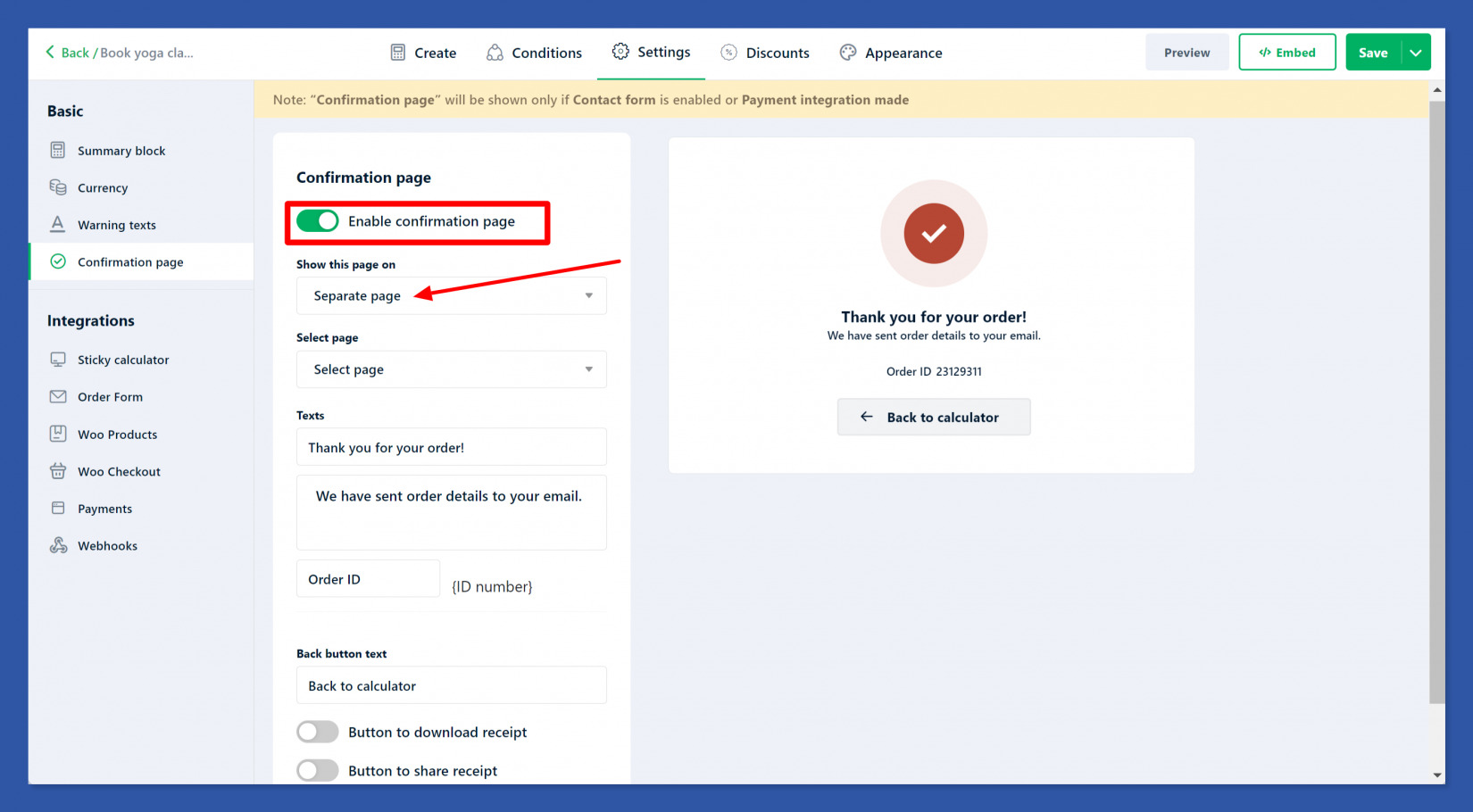Viewport: 1473px width, 812px height.
Task: Expand the Select page dropdown
Action: [451, 369]
